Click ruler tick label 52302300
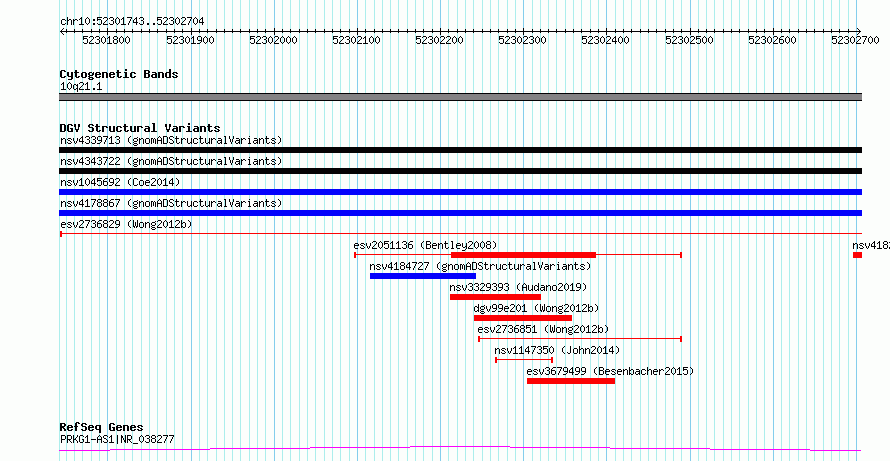The height and width of the screenshot is (461, 890). coord(523,40)
